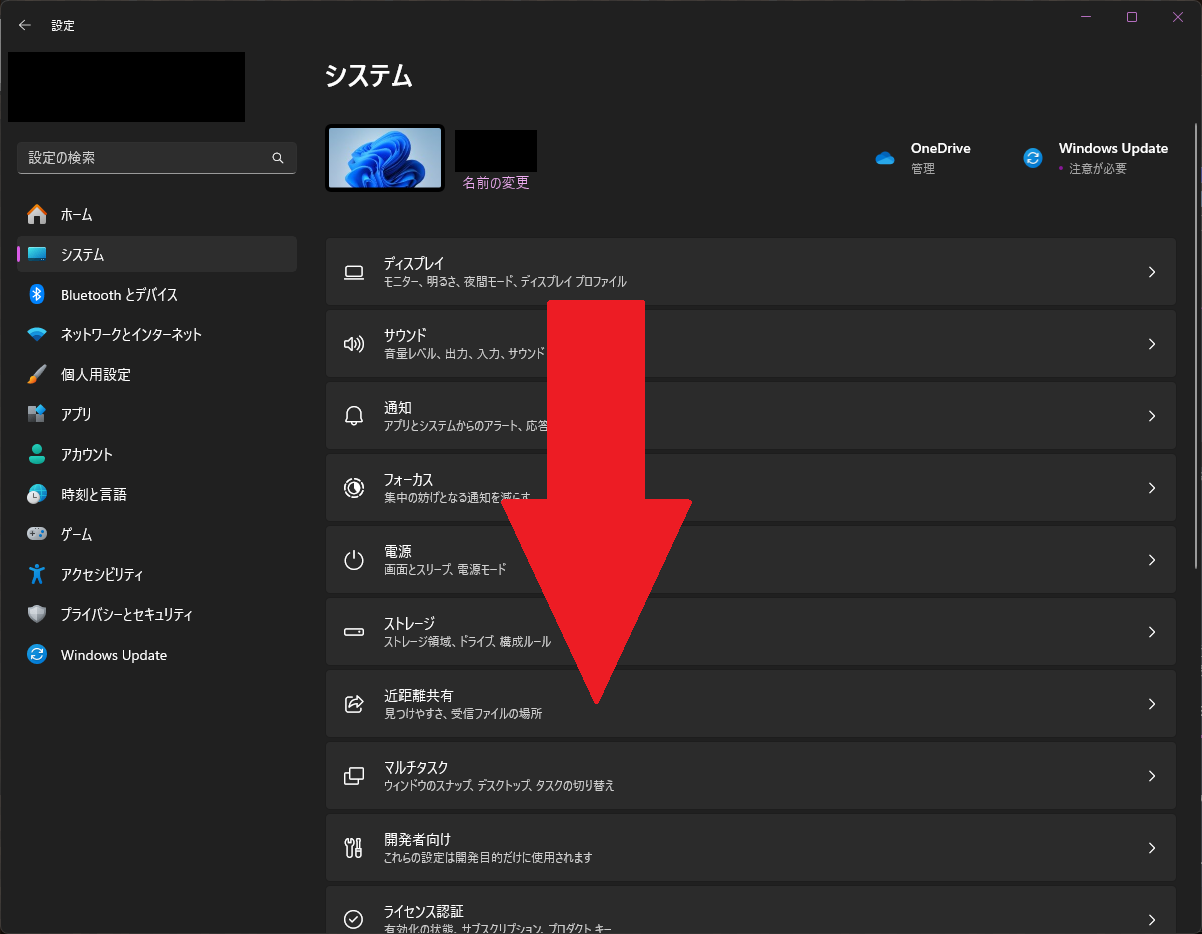Select the 個人用設定 paintbrush icon
Image resolution: width=1202 pixels, height=934 pixels.
pyautogui.click(x=37, y=374)
